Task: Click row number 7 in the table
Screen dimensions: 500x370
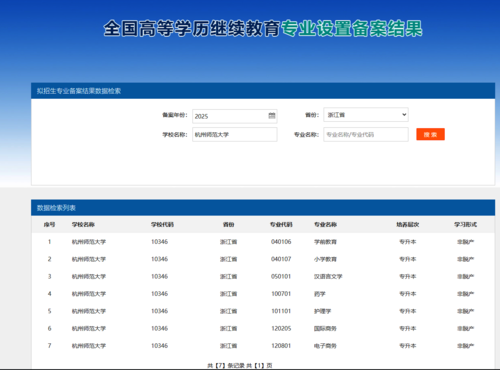Action: pyautogui.click(x=49, y=346)
